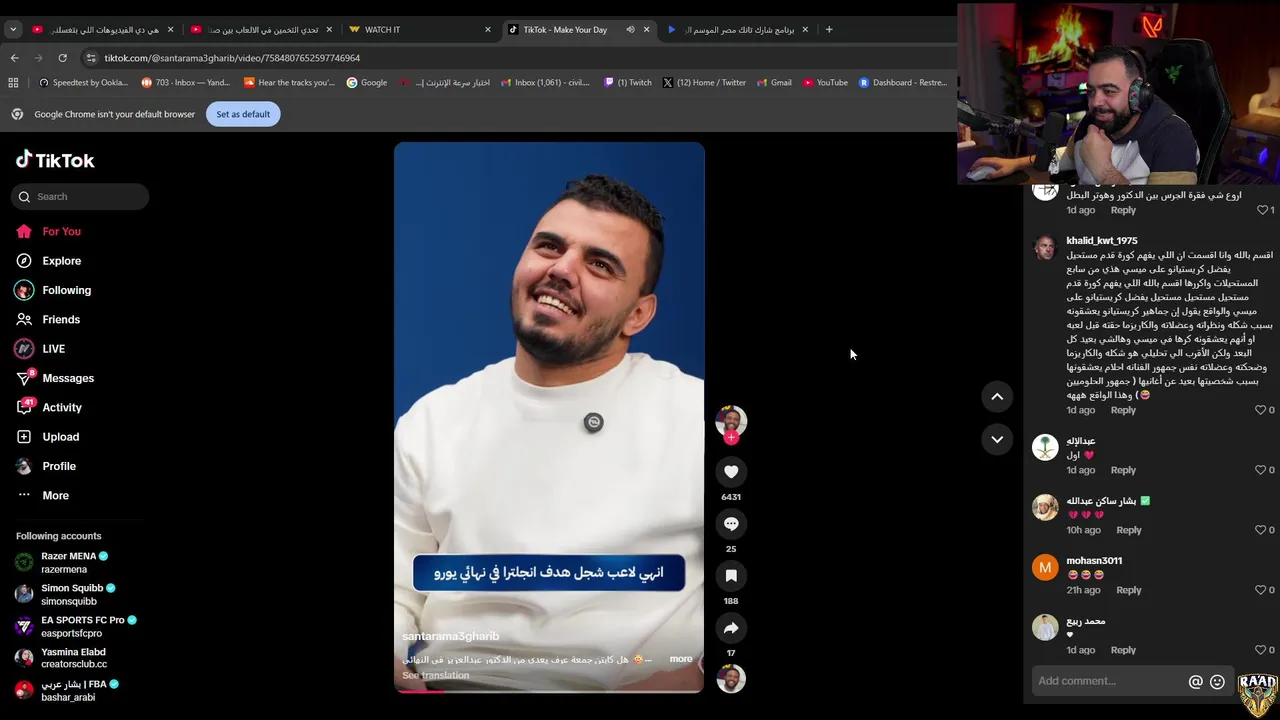
Task: Click Set as default button
Action: click(243, 114)
